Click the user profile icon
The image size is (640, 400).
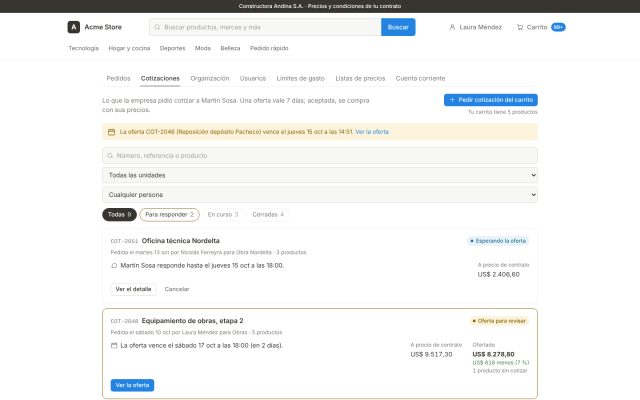[452, 27]
